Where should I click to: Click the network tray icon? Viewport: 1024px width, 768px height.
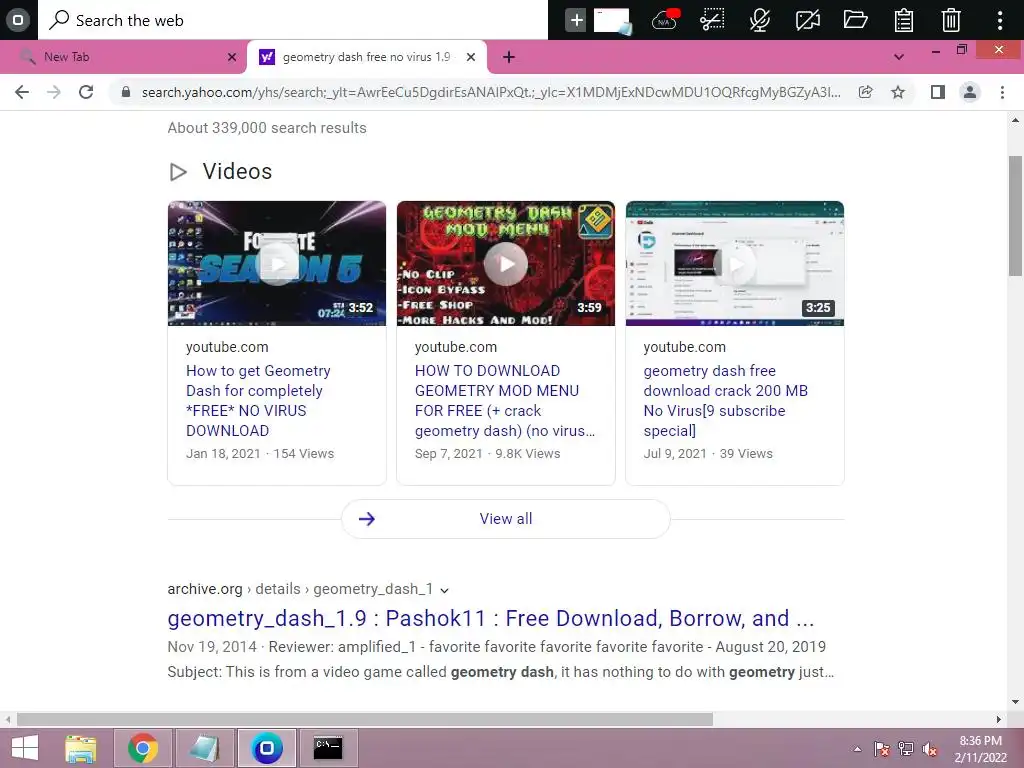(x=906, y=749)
